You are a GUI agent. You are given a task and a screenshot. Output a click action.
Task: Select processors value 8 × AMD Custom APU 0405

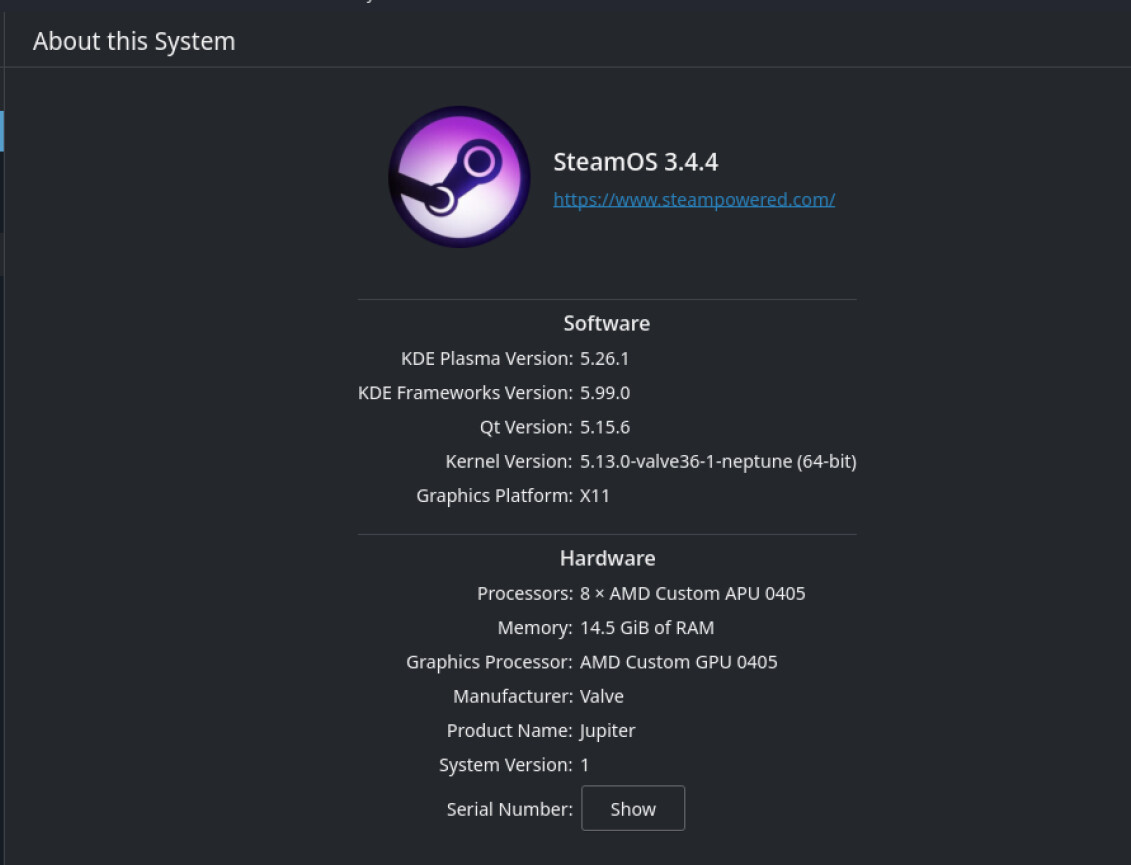tap(692, 594)
